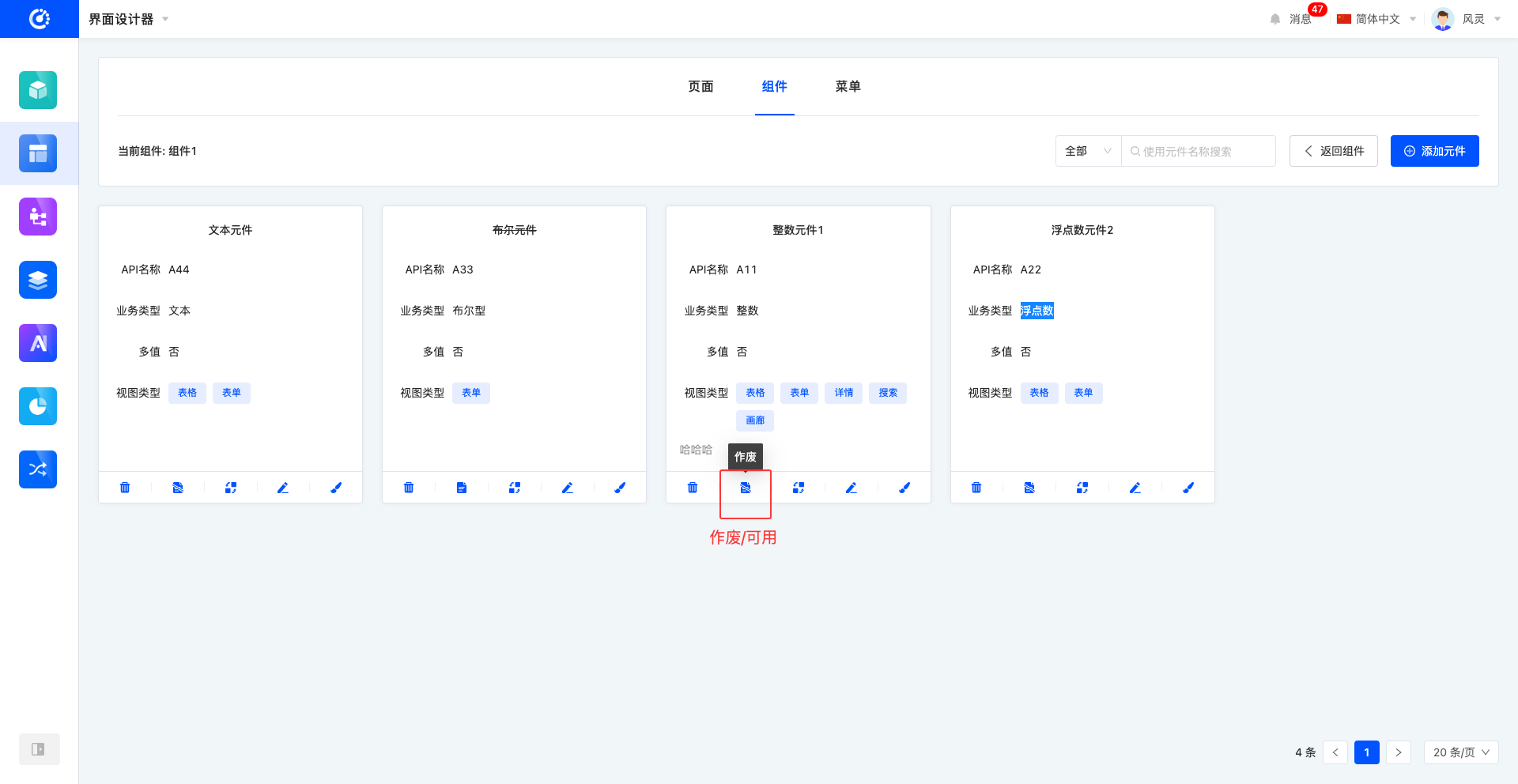This screenshot has width=1518, height=784.
Task: Click the green cube icon in sidebar
Action: click(38, 90)
